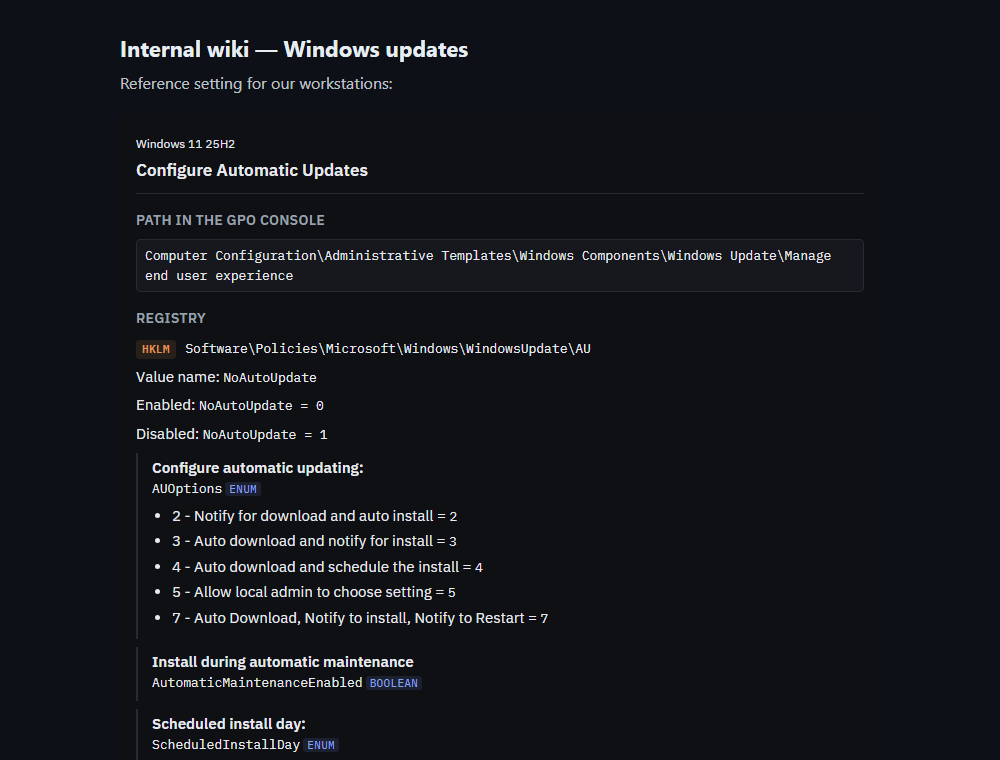Click '3 - Auto download and notify for install'
The height and width of the screenshot is (760, 1000).
pos(314,541)
